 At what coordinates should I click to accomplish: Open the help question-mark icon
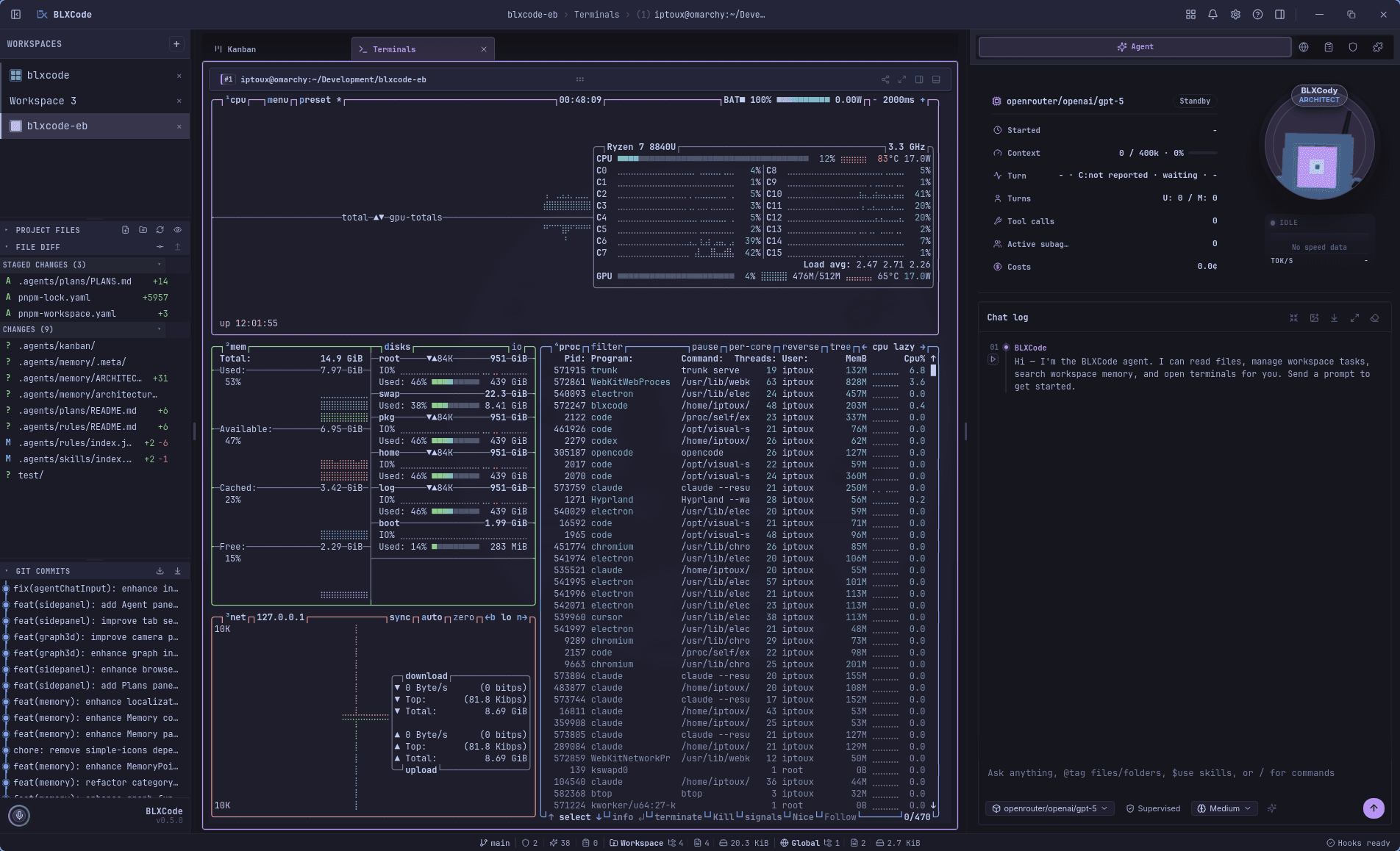(1257, 15)
